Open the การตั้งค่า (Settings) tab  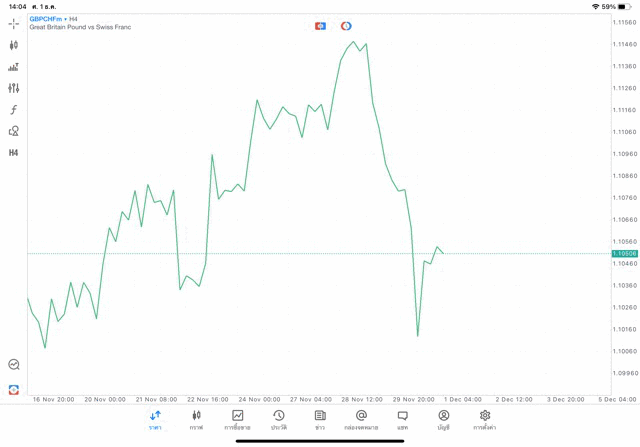coord(485,420)
